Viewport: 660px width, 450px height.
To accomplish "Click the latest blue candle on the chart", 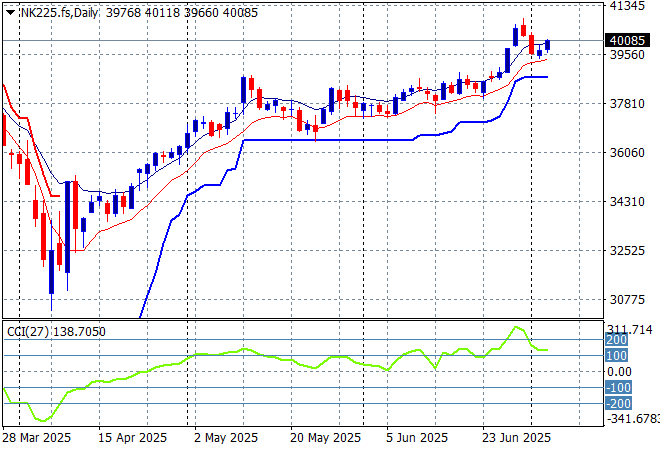I will (548, 45).
